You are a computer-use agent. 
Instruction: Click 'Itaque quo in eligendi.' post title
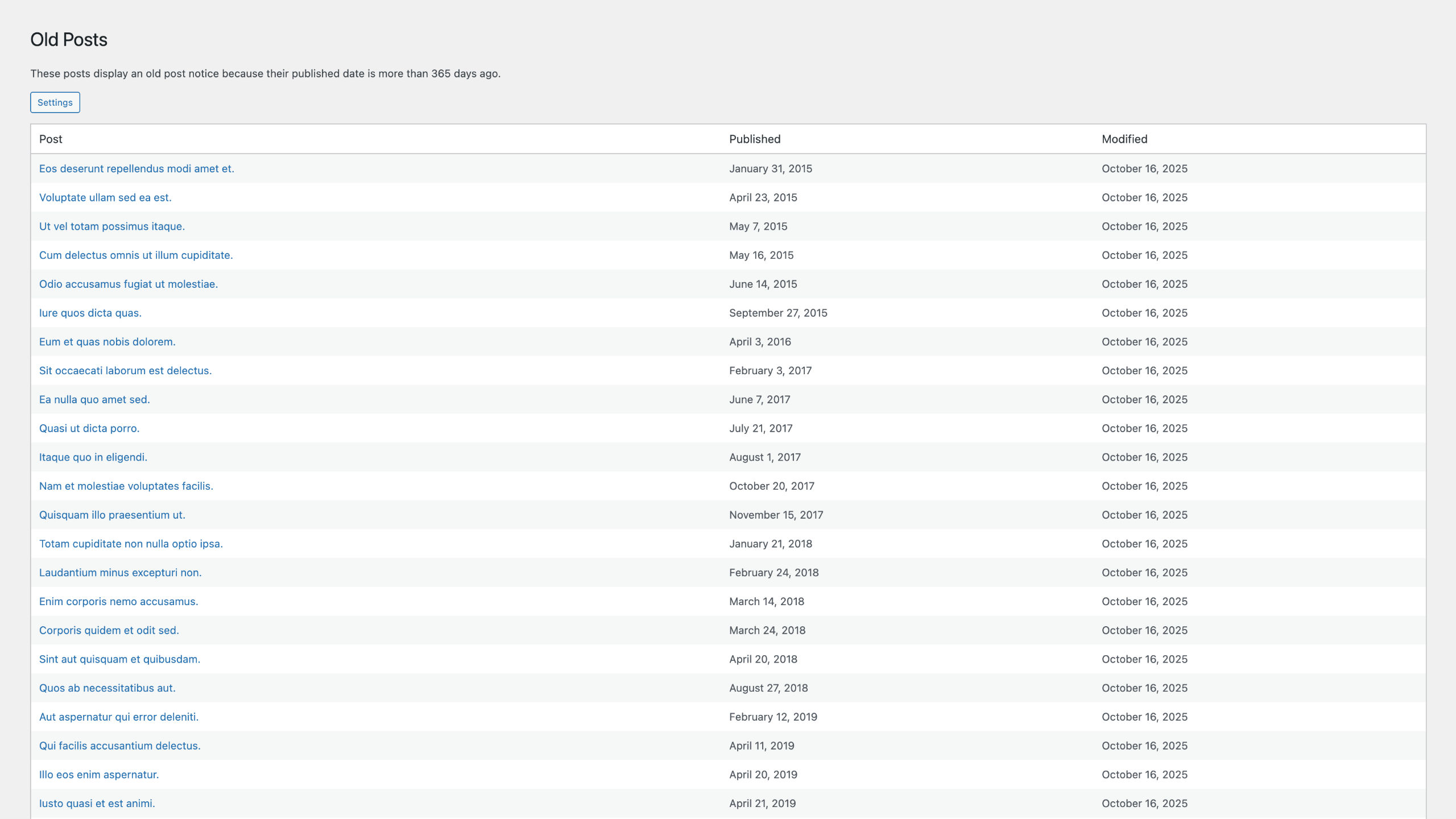pos(93,457)
